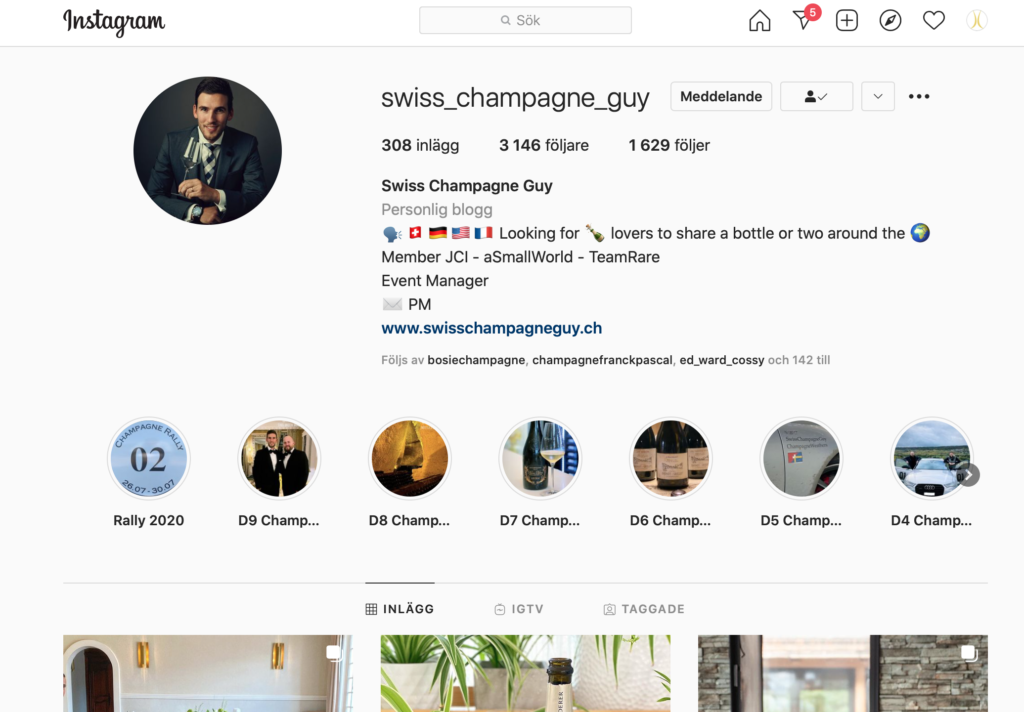The image size is (1024, 712).
Task: Open activity feed heart icon
Action: pos(934,21)
